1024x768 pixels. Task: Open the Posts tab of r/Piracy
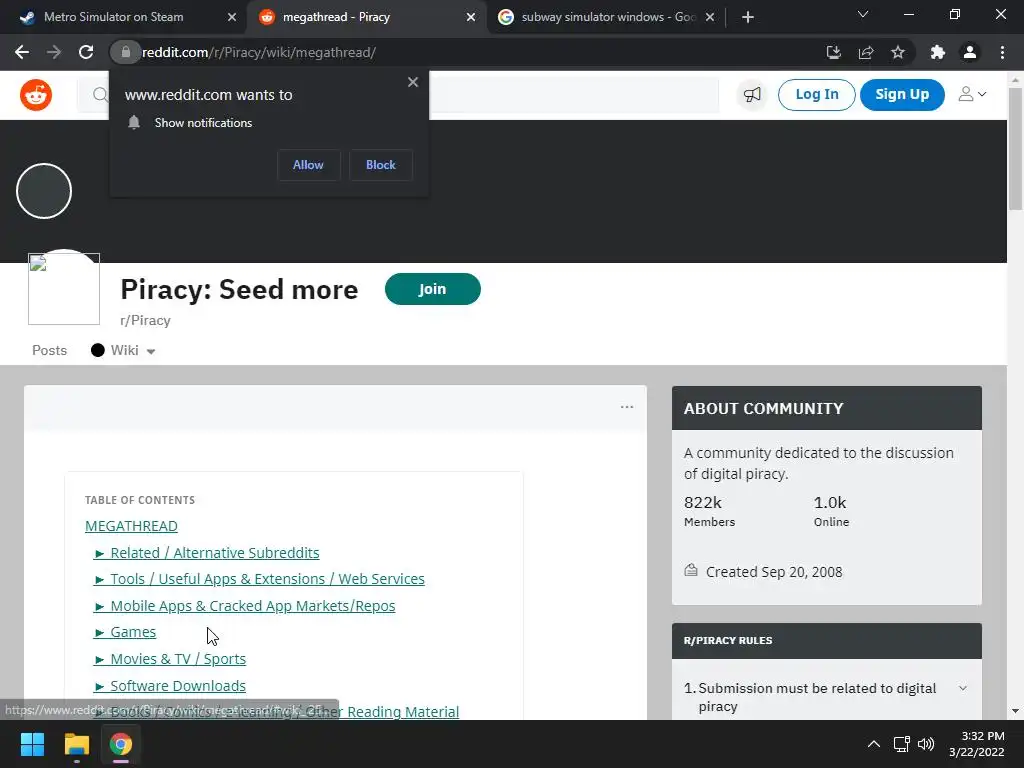tap(50, 350)
